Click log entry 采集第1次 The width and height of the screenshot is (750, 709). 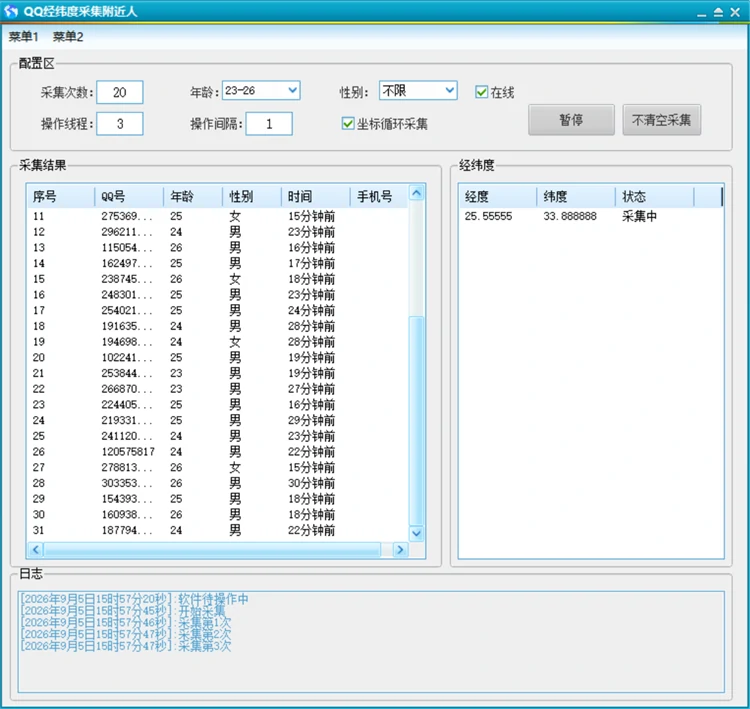125,622
